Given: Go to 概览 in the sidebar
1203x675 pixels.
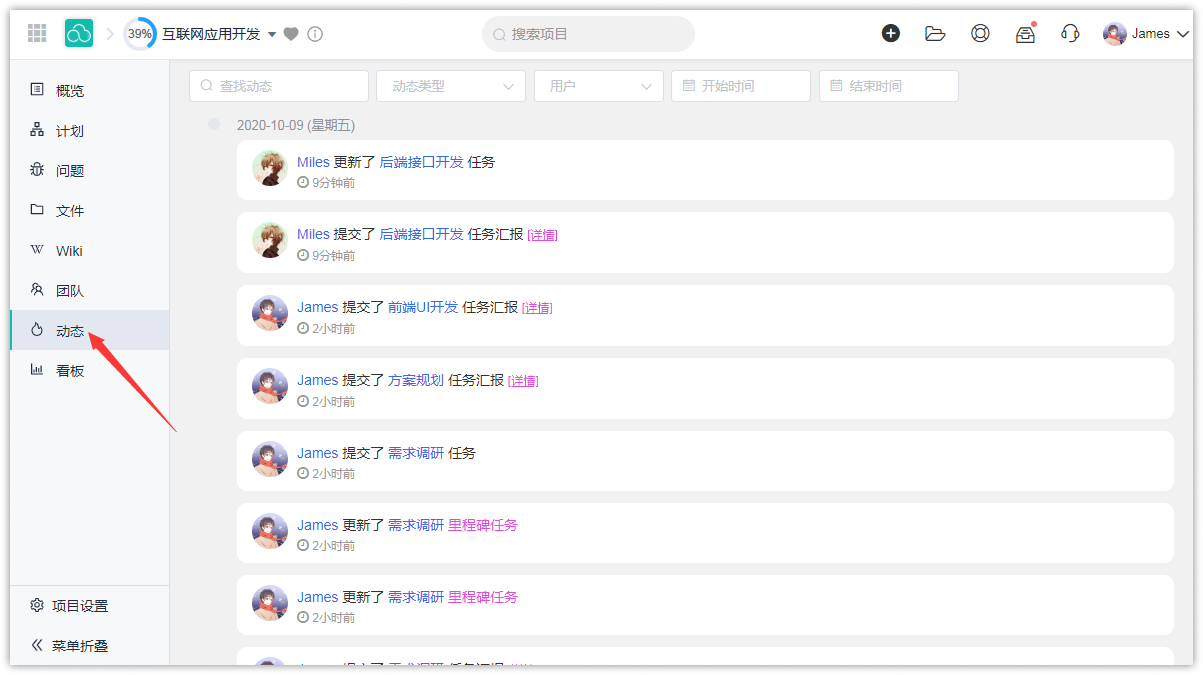Looking at the screenshot, I should 90,90.
